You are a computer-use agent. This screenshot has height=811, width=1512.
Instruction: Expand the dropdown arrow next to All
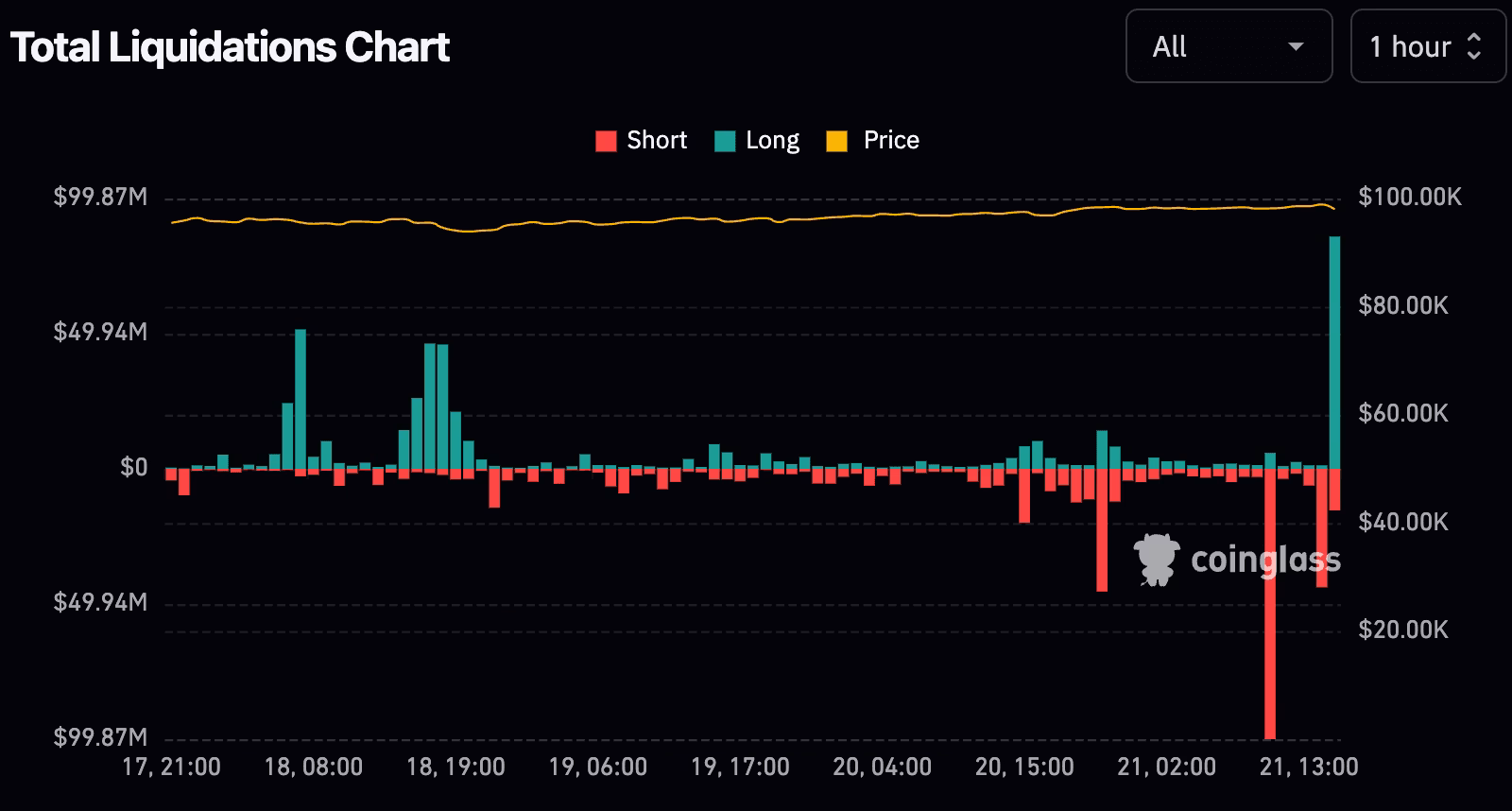(1296, 47)
